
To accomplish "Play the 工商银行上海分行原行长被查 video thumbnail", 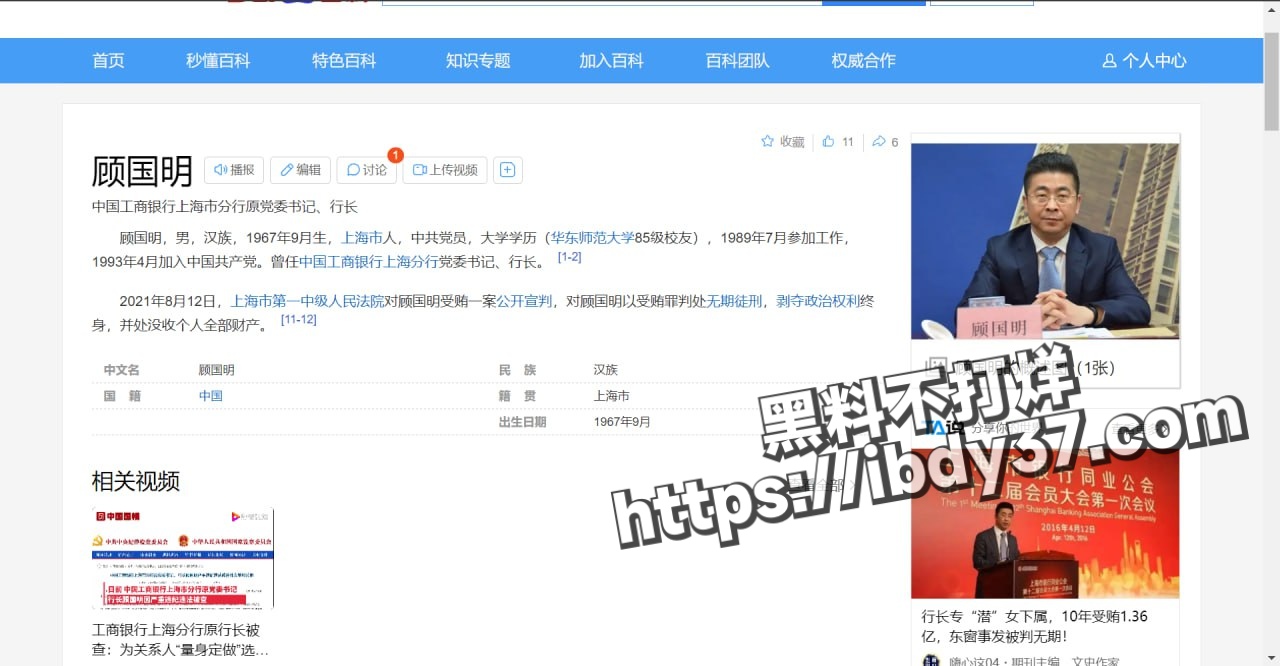I will coord(183,559).
